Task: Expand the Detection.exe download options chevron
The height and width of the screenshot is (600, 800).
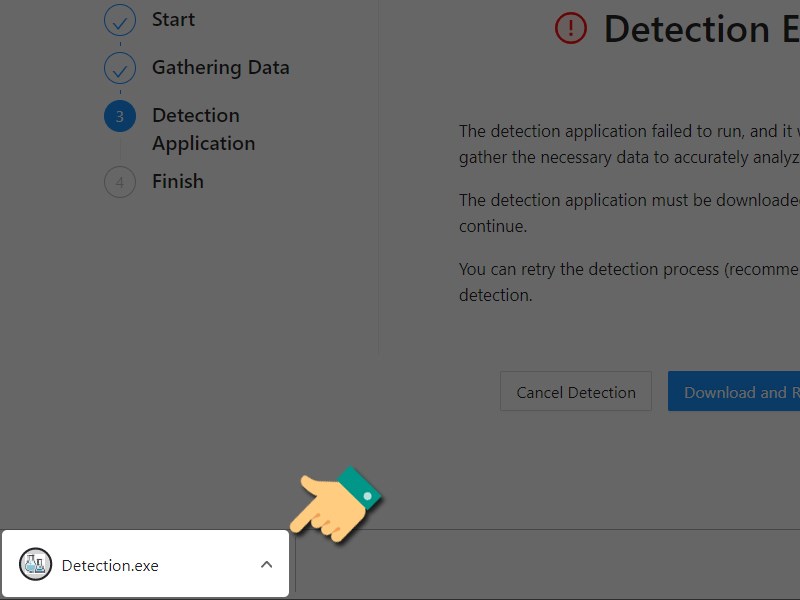Action: (x=266, y=564)
